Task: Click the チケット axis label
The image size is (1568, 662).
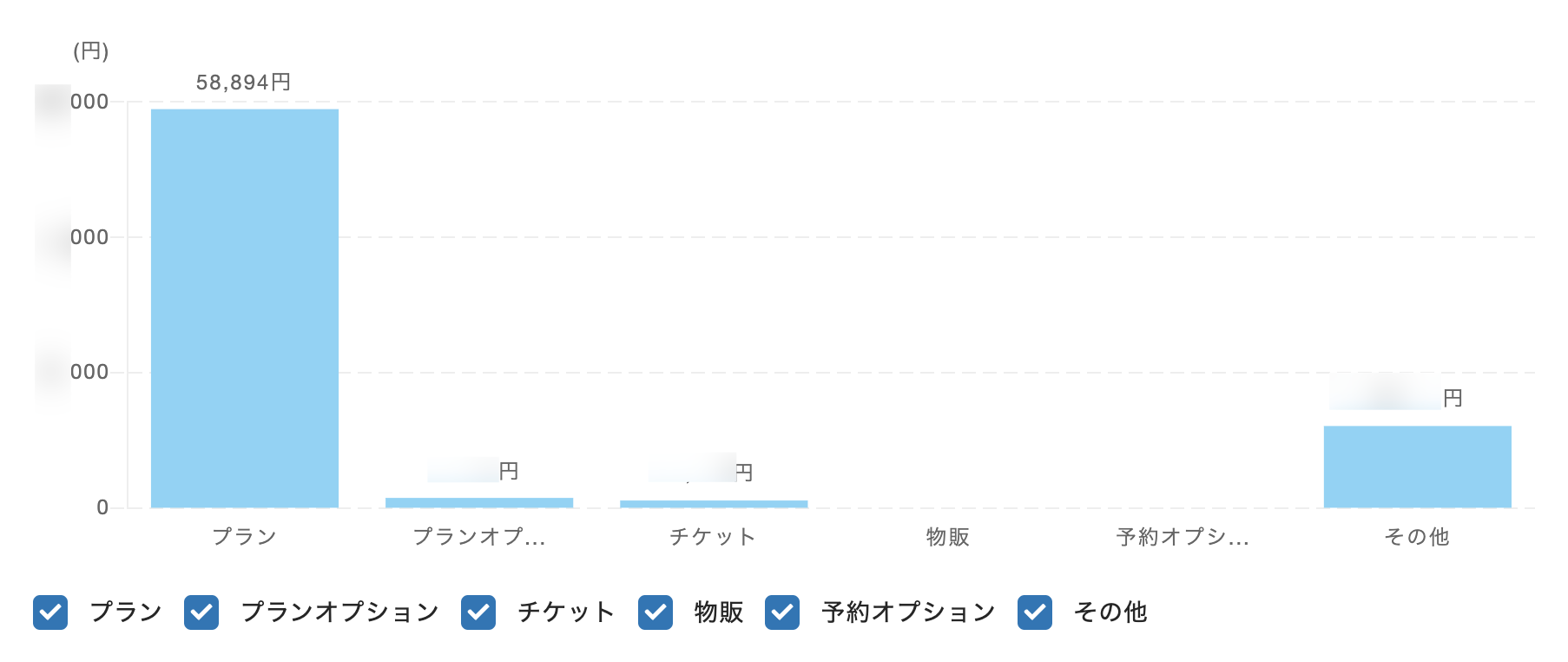Action: [714, 537]
